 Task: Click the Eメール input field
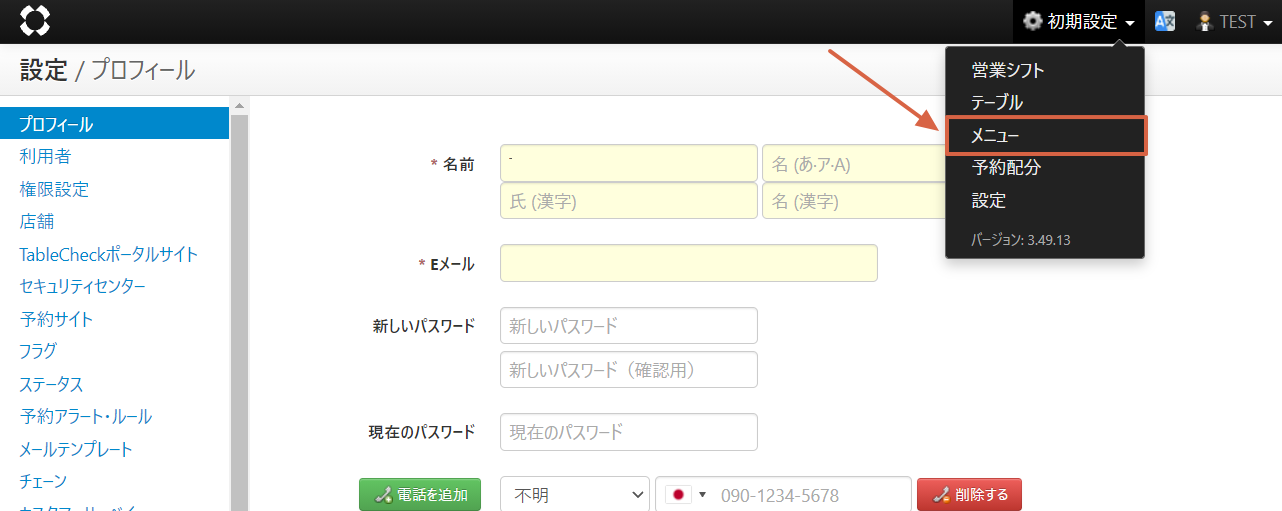688,263
